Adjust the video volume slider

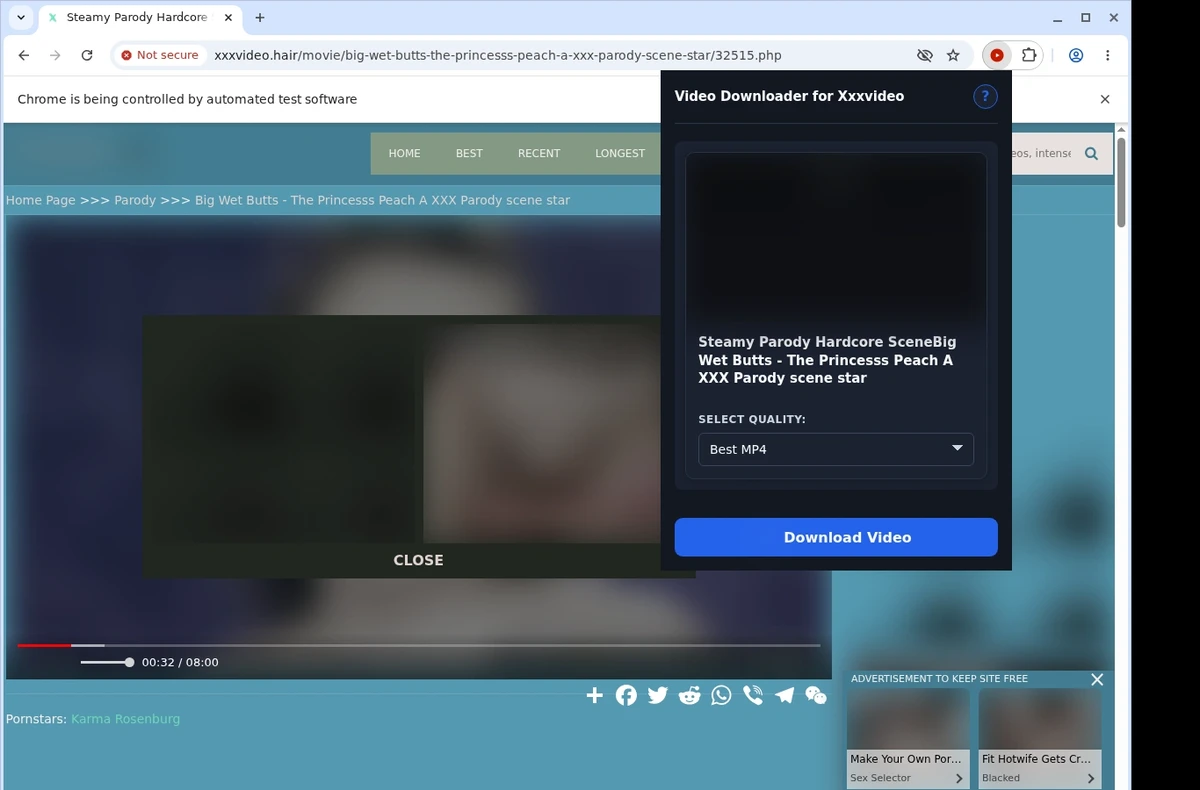[x=107, y=662]
